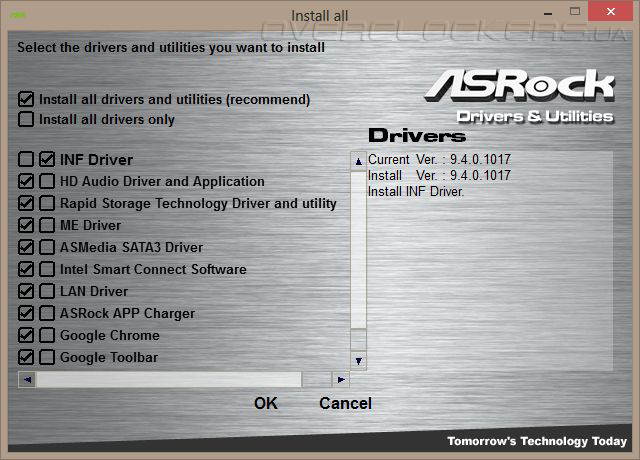The image size is (640, 460).
Task: Uncheck Install all drivers and utilities (recommend)
Action: click(26, 99)
